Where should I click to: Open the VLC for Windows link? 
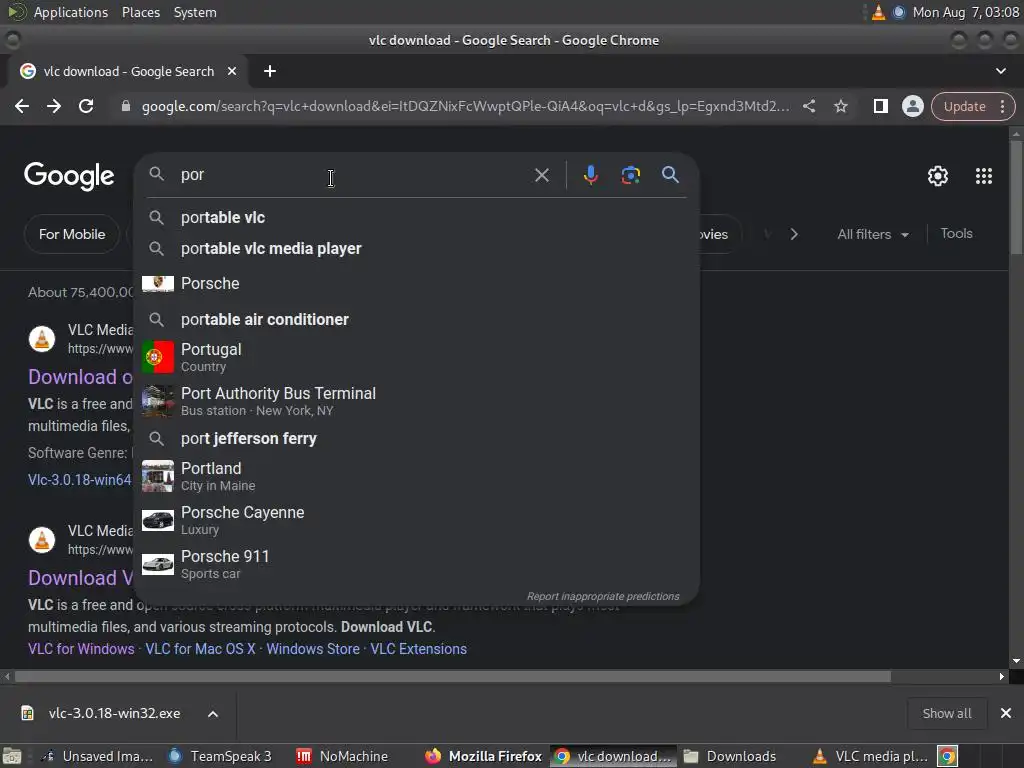pos(81,649)
